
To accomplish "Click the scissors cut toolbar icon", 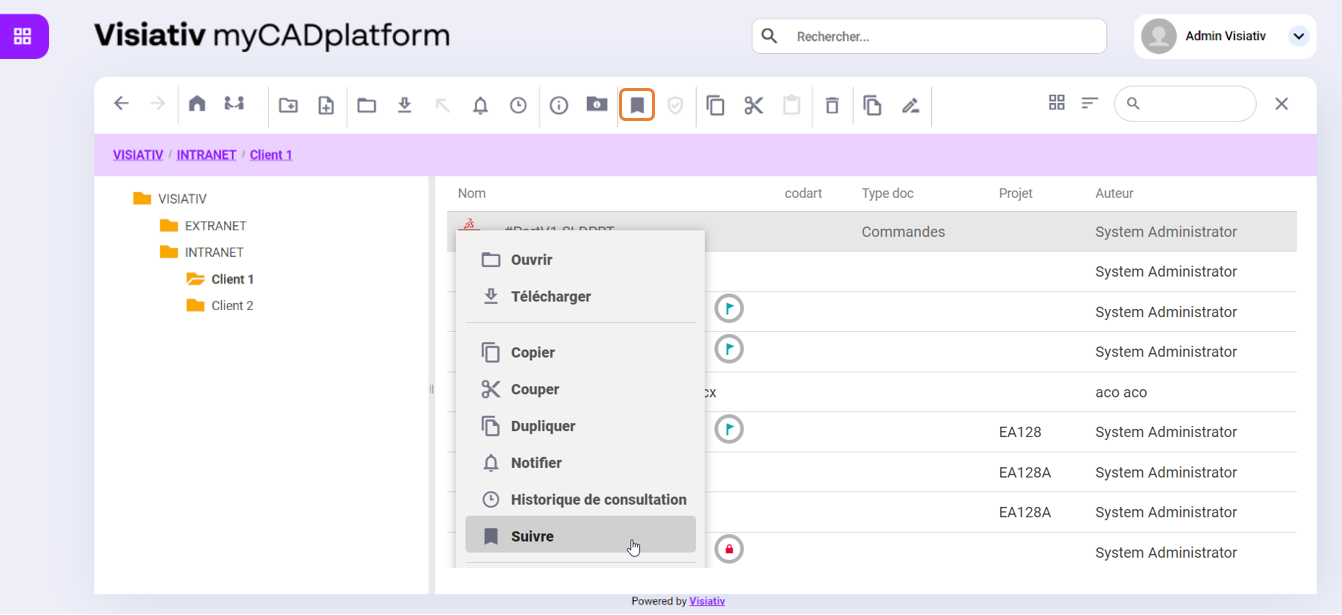I will 754,105.
